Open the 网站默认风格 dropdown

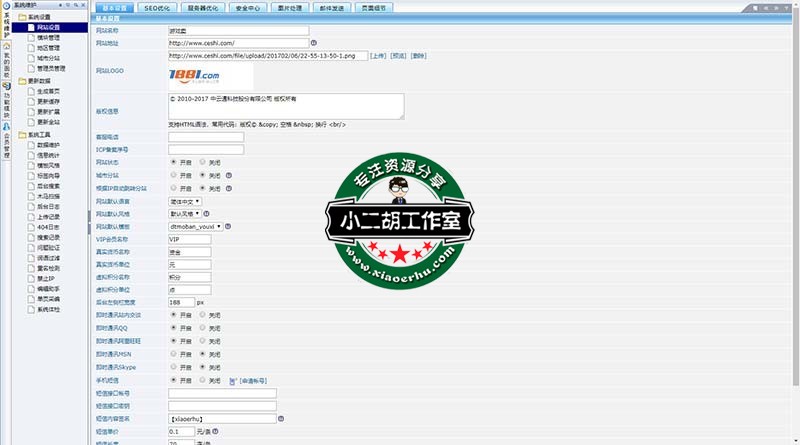(185, 213)
